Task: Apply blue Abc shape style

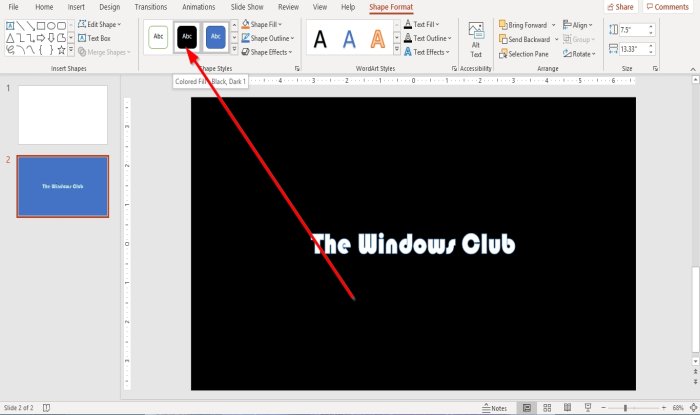Action: (x=216, y=37)
